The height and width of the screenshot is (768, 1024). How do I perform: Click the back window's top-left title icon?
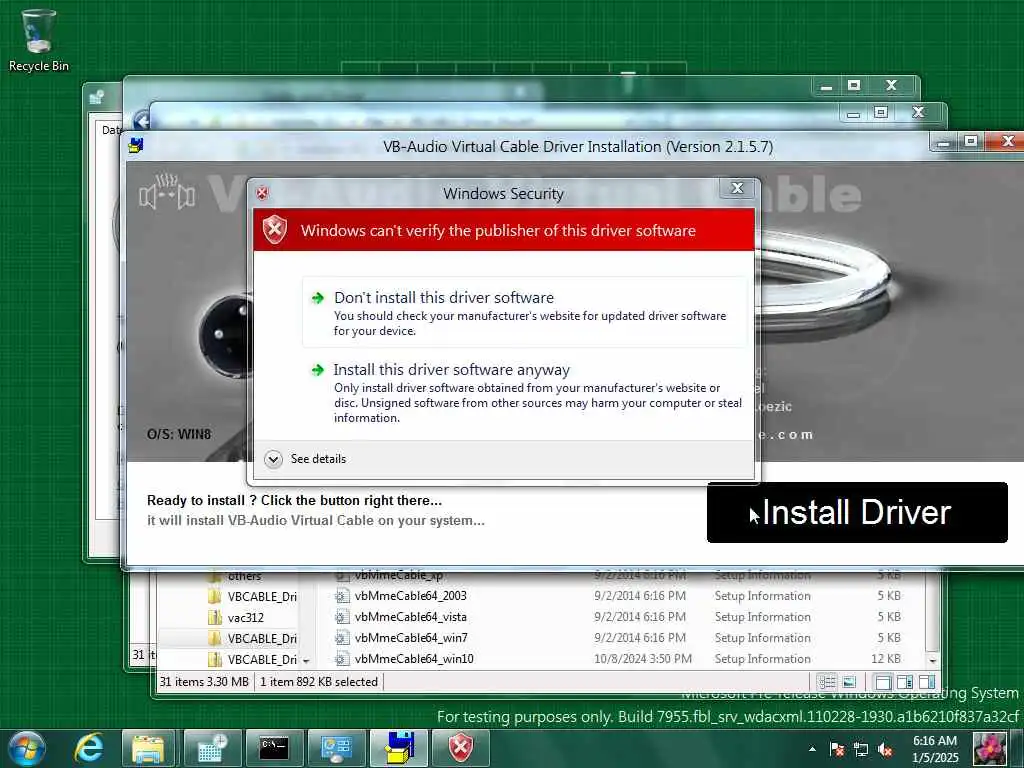(97, 97)
